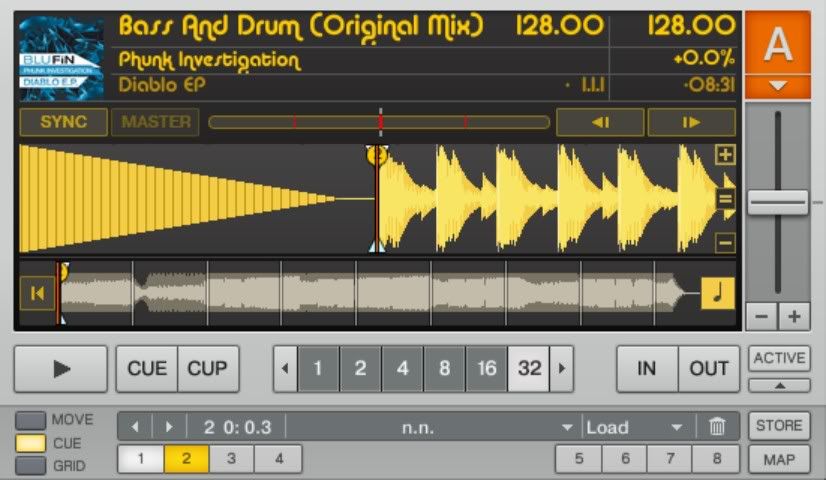Click the waveform zoom out minus icon
Image resolution: width=826 pixels, height=480 pixels.
(x=725, y=242)
